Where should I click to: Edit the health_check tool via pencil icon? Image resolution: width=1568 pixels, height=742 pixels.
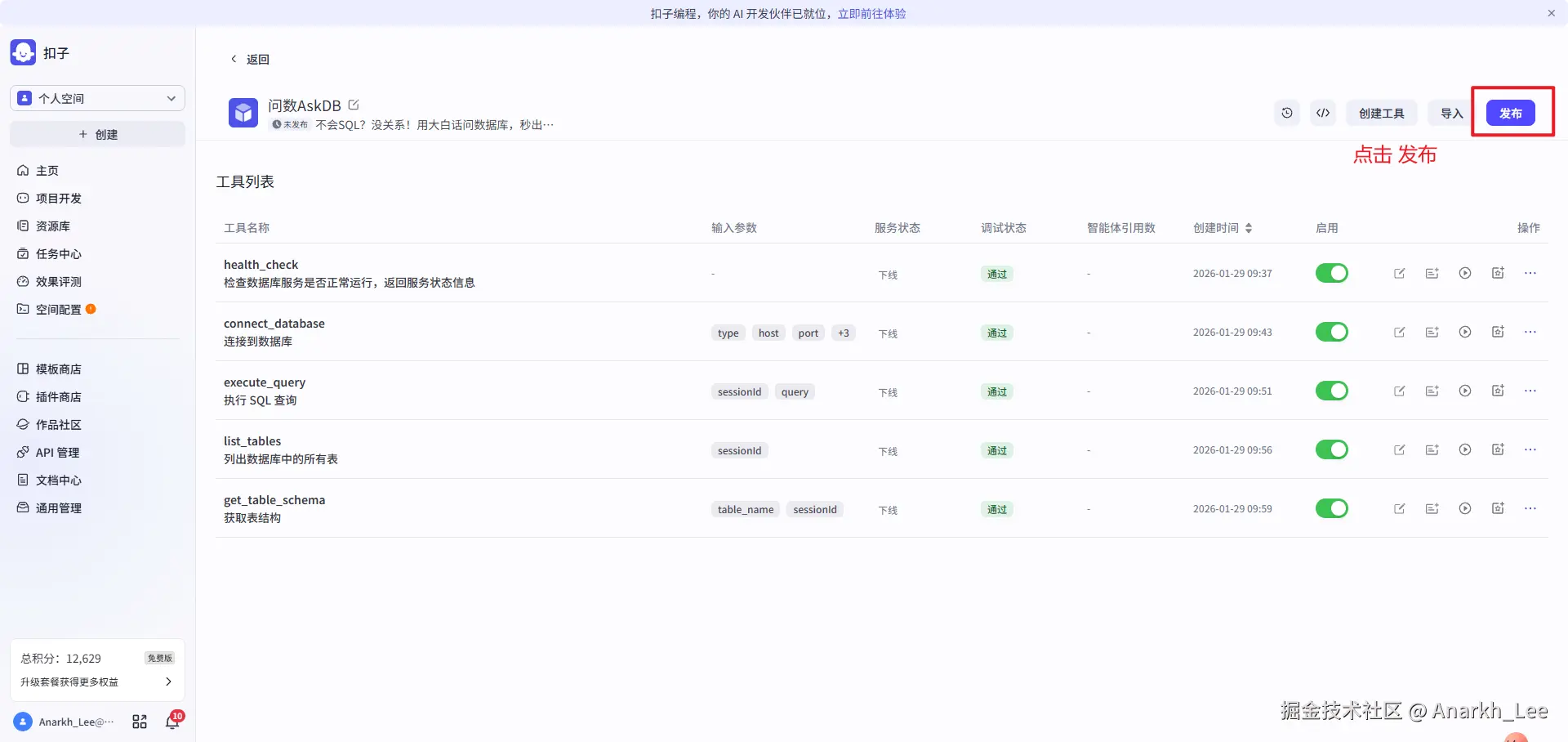(1400, 273)
